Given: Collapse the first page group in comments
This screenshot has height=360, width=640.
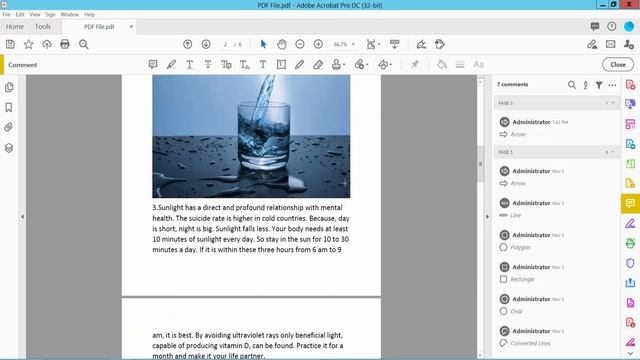Looking at the screenshot, I should tap(613, 103).
